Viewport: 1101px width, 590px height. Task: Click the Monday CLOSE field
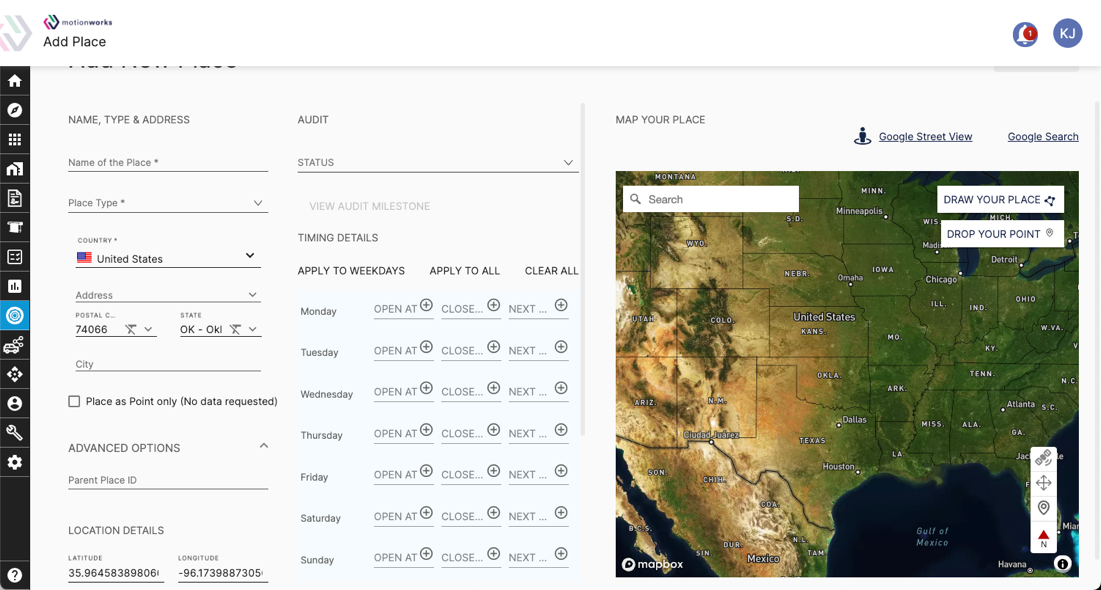point(471,308)
